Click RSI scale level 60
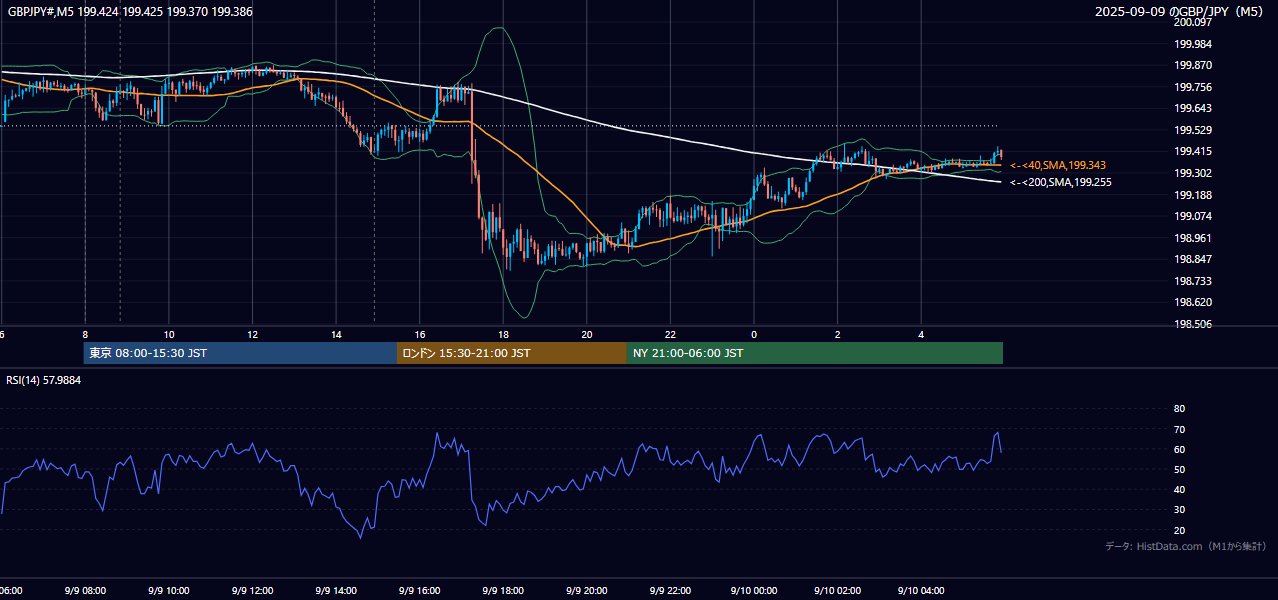This screenshot has height=600, width=1278. pyautogui.click(x=1179, y=449)
